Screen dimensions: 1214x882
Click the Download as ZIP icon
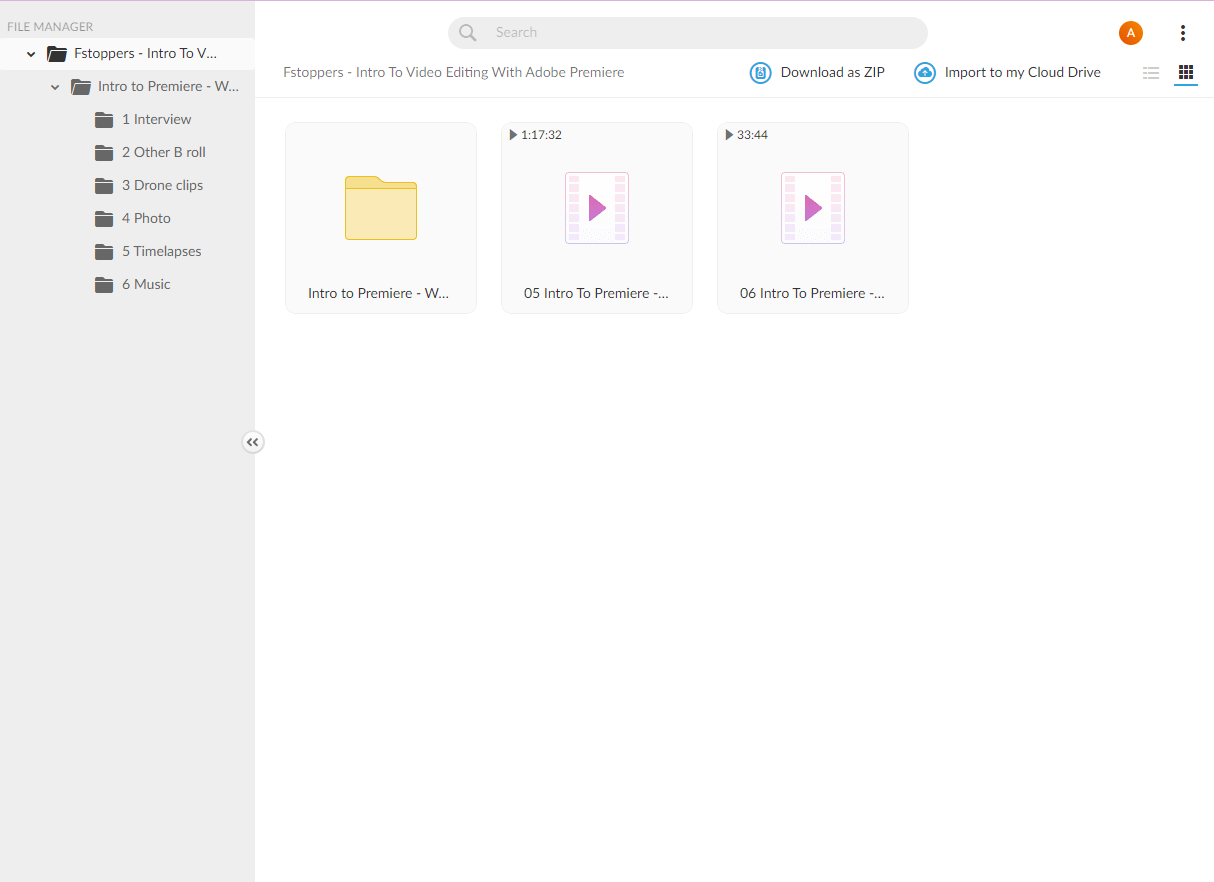tap(761, 73)
